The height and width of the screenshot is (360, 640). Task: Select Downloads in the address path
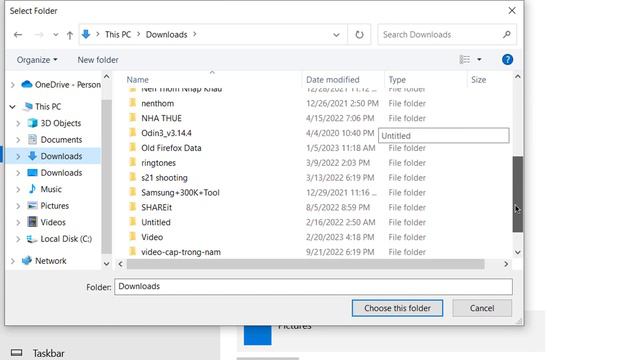(167, 35)
